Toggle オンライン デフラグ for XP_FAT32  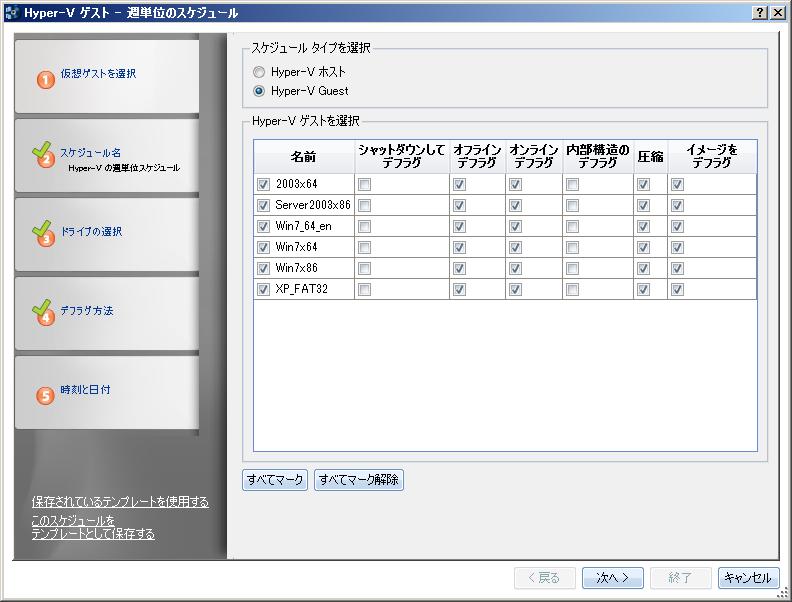pos(515,289)
